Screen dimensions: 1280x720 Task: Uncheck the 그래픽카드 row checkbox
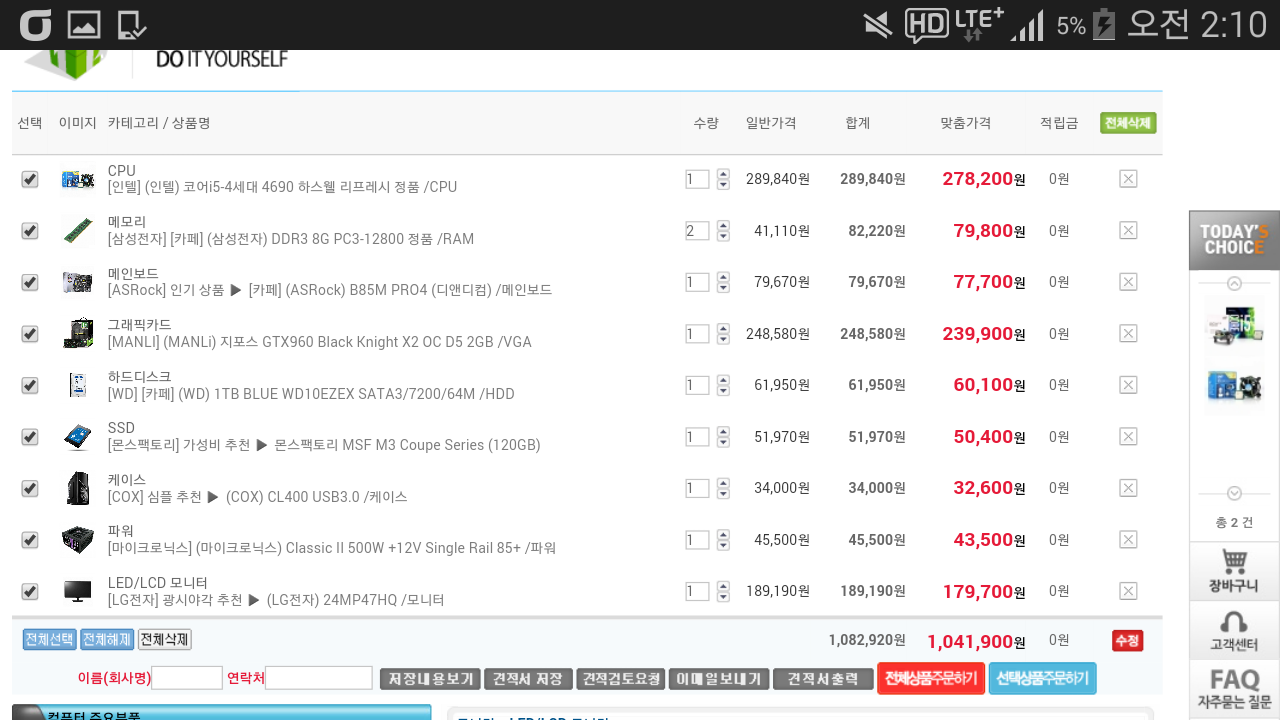click(x=30, y=333)
